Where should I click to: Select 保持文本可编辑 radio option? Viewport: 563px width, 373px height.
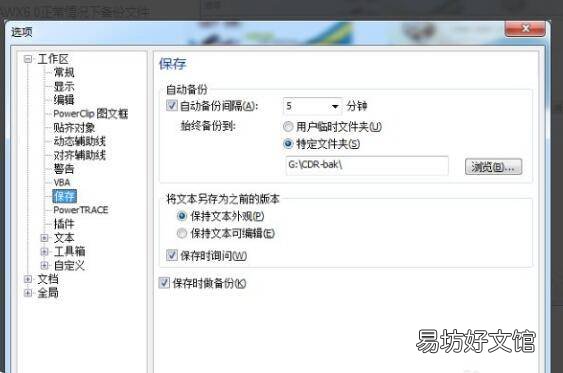coord(182,234)
